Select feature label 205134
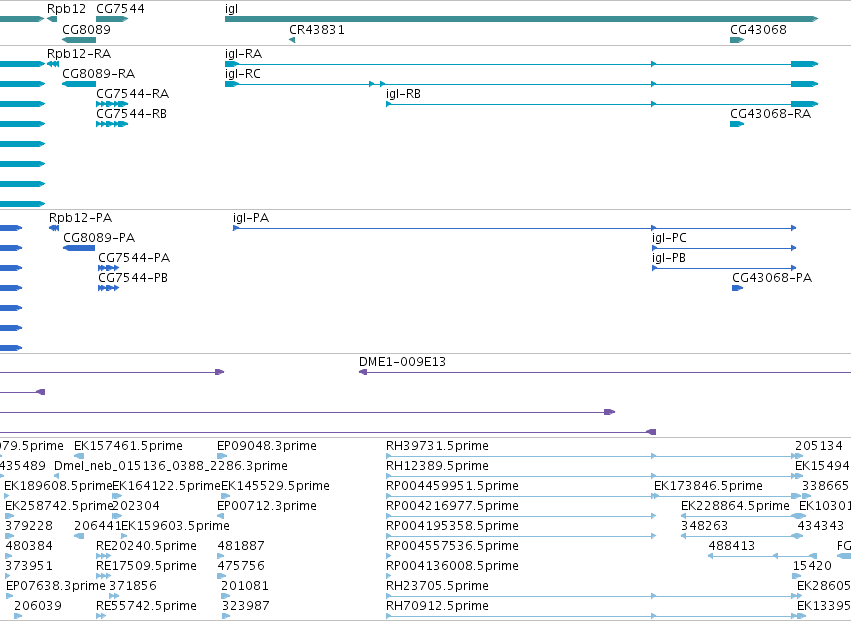This screenshot has height=621, width=851. 819,446
